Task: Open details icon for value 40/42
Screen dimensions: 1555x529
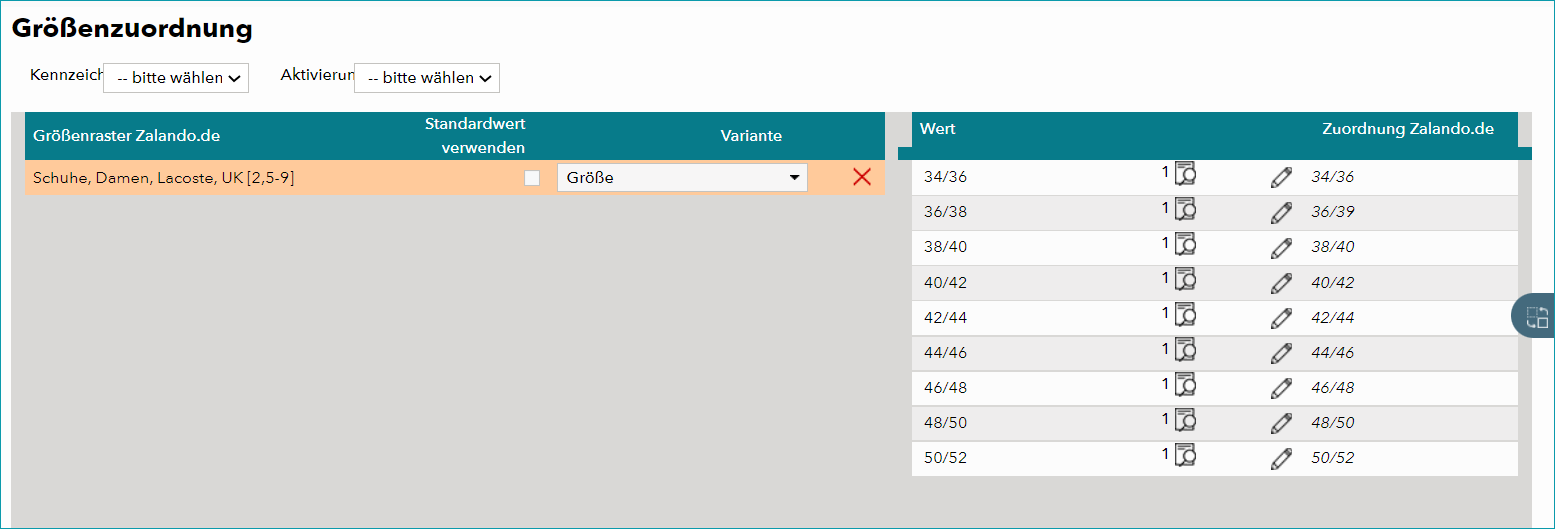Action: 1185,279
